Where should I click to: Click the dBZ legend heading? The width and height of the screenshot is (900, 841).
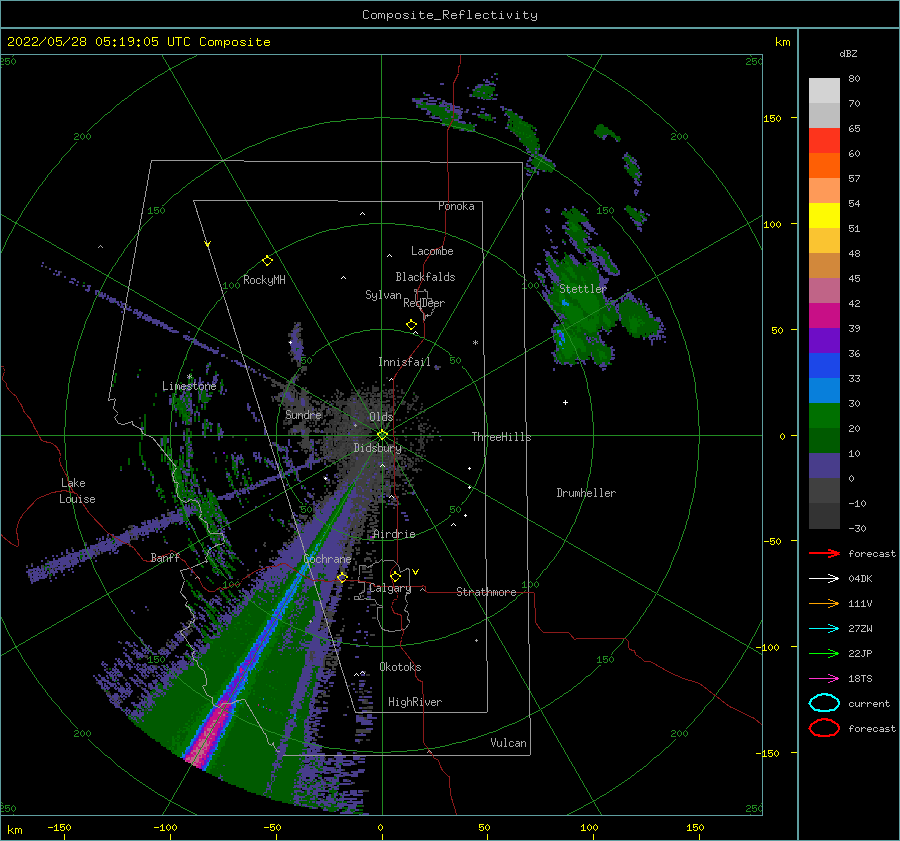pos(848,53)
